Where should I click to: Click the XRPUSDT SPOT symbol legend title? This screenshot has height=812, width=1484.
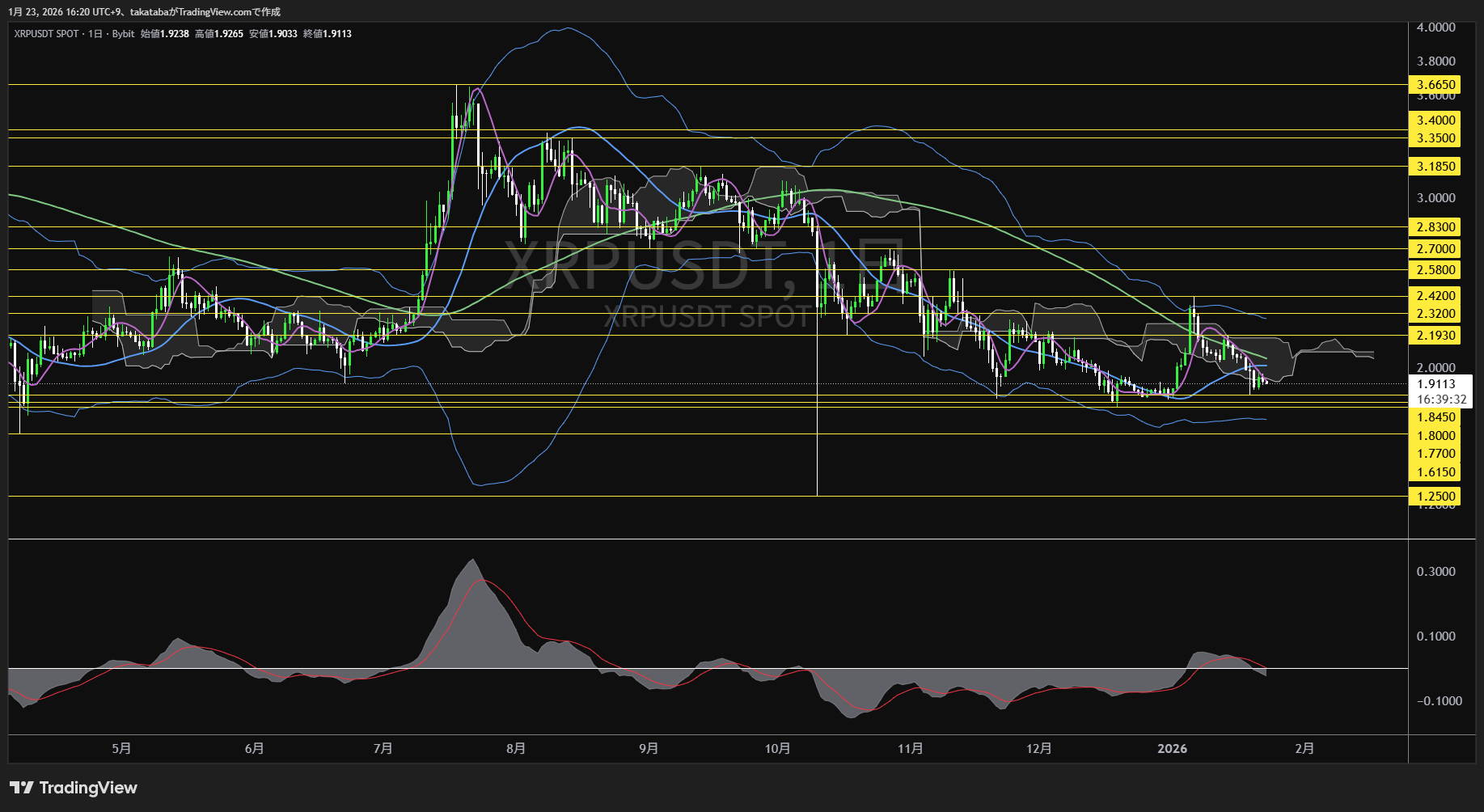point(46,34)
